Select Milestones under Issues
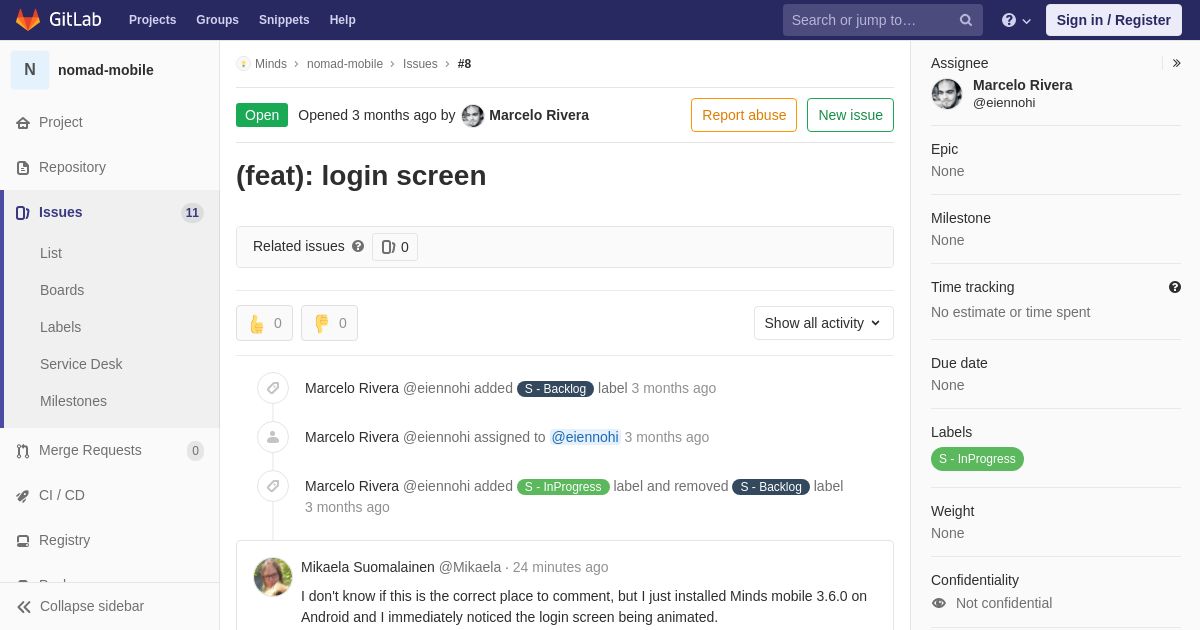Image resolution: width=1200 pixels, height=630 pixels. click(73, 401)
